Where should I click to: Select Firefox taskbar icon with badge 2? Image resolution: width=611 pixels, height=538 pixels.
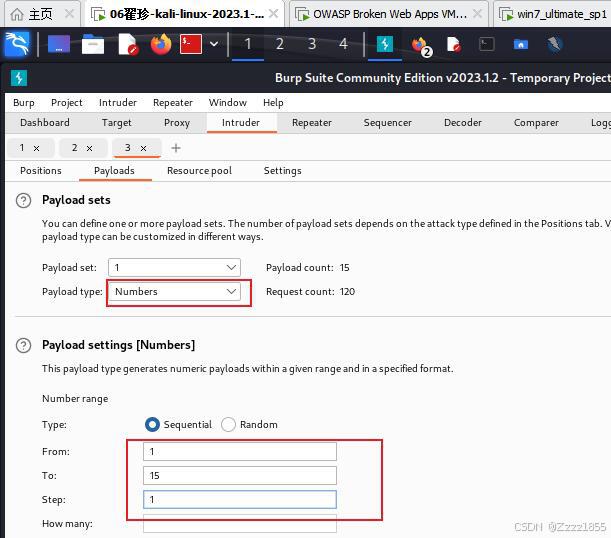pyautogui.click(x=422, y=45)
